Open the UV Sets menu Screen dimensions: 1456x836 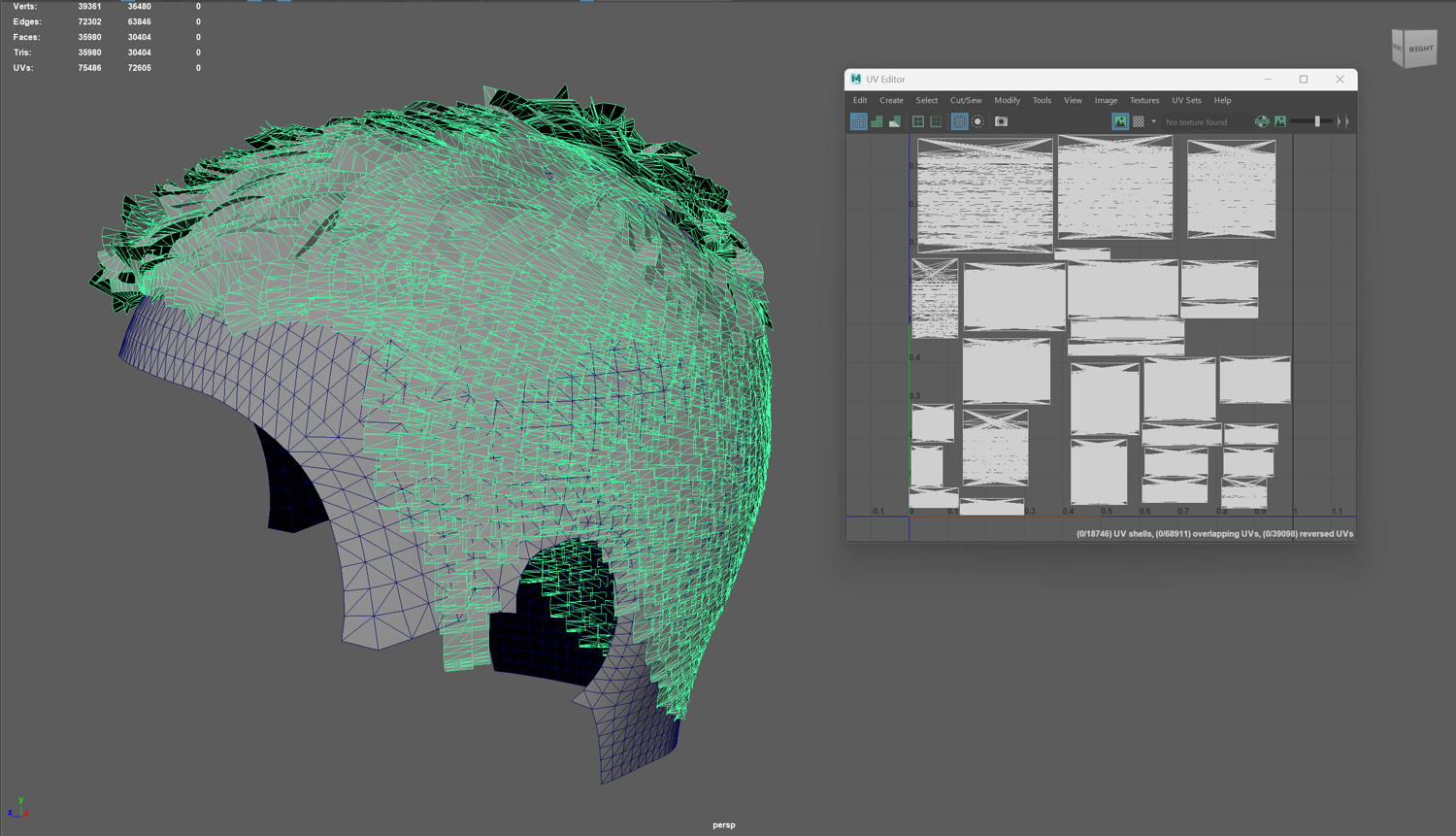coord(1186,100)
